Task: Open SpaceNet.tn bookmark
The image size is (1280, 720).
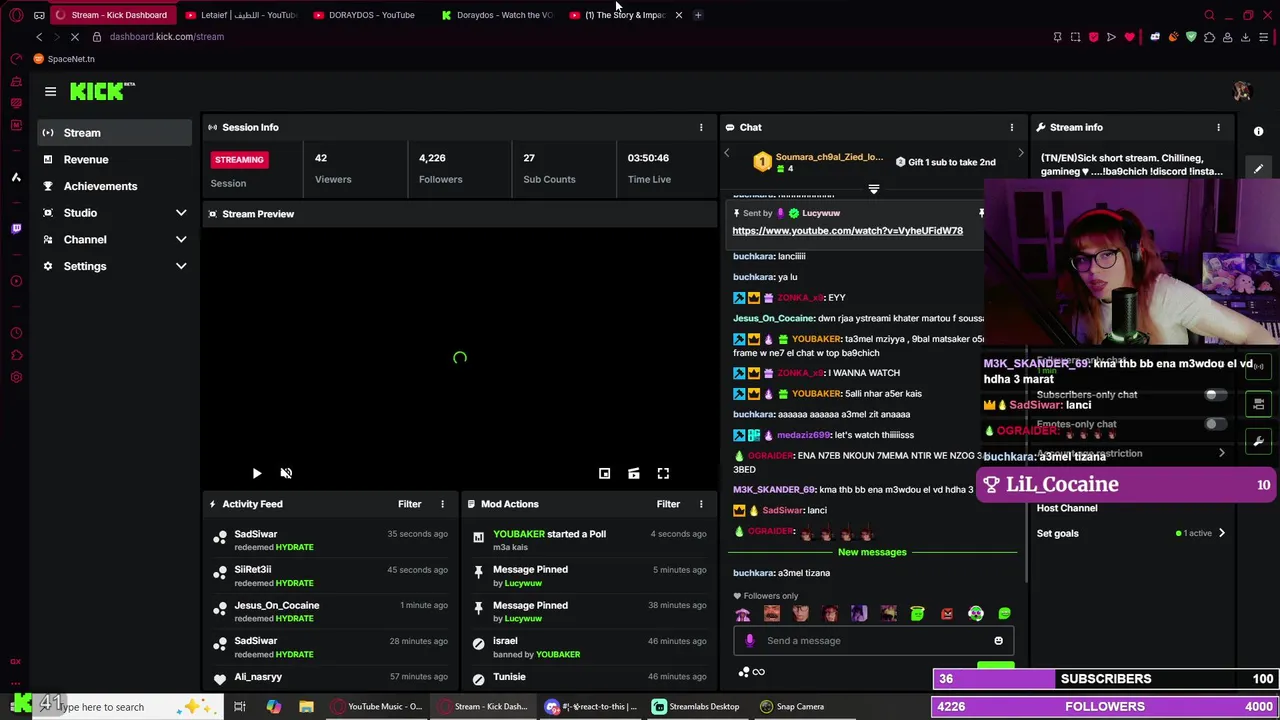Action: click(x=64, y=59)
